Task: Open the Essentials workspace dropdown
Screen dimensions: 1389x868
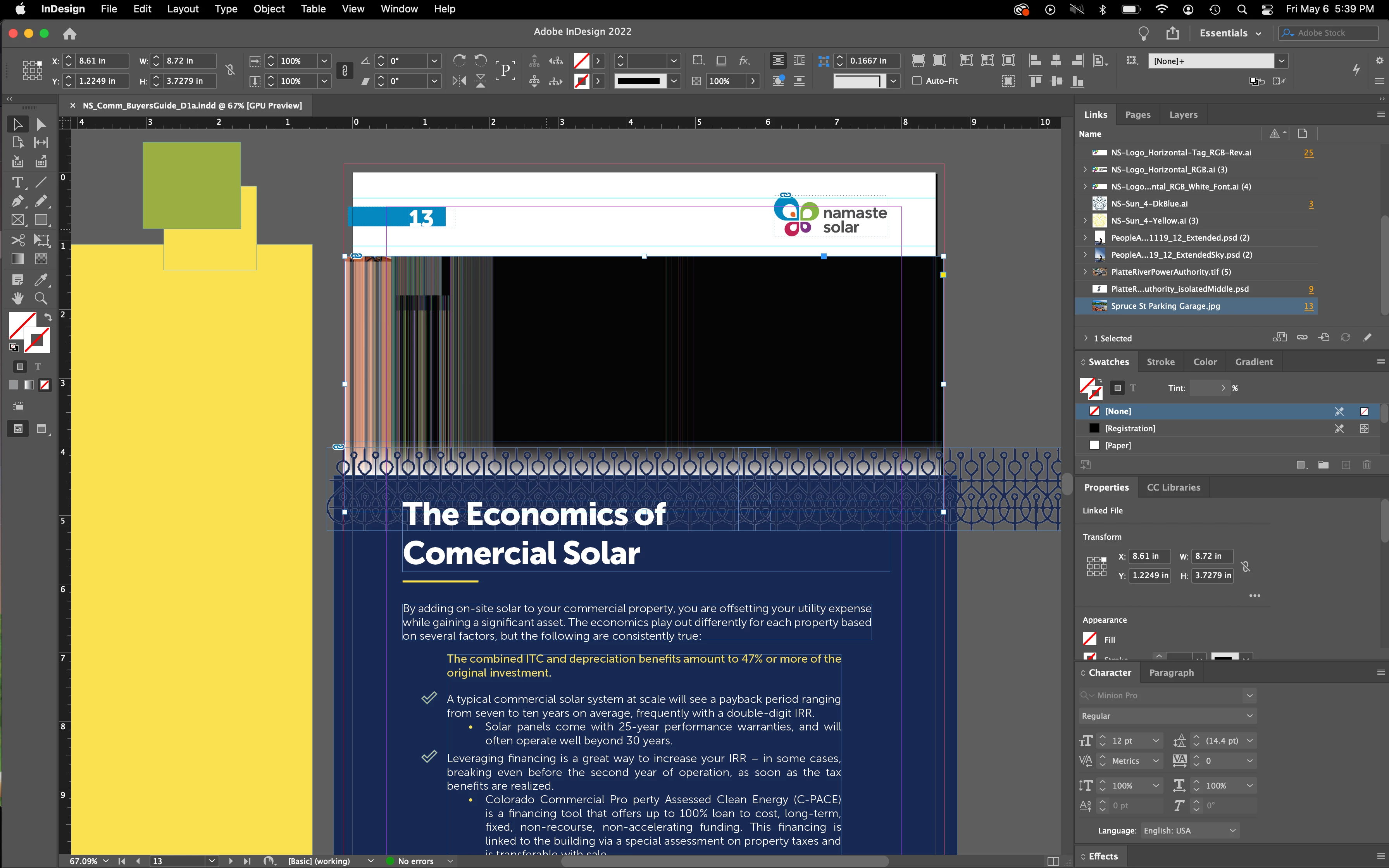Action: point(1230,33)
